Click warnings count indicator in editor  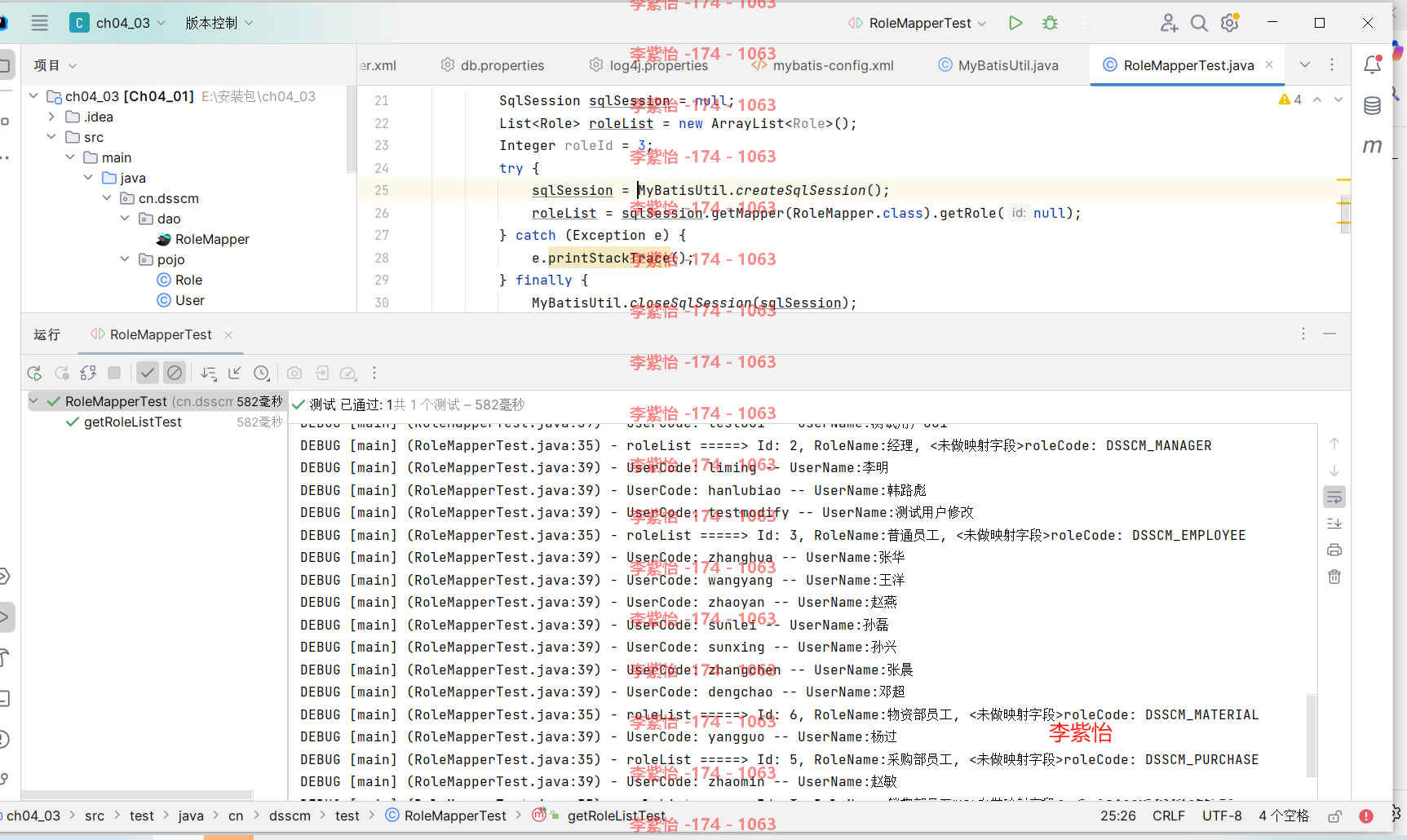[x=1290, y=99]
